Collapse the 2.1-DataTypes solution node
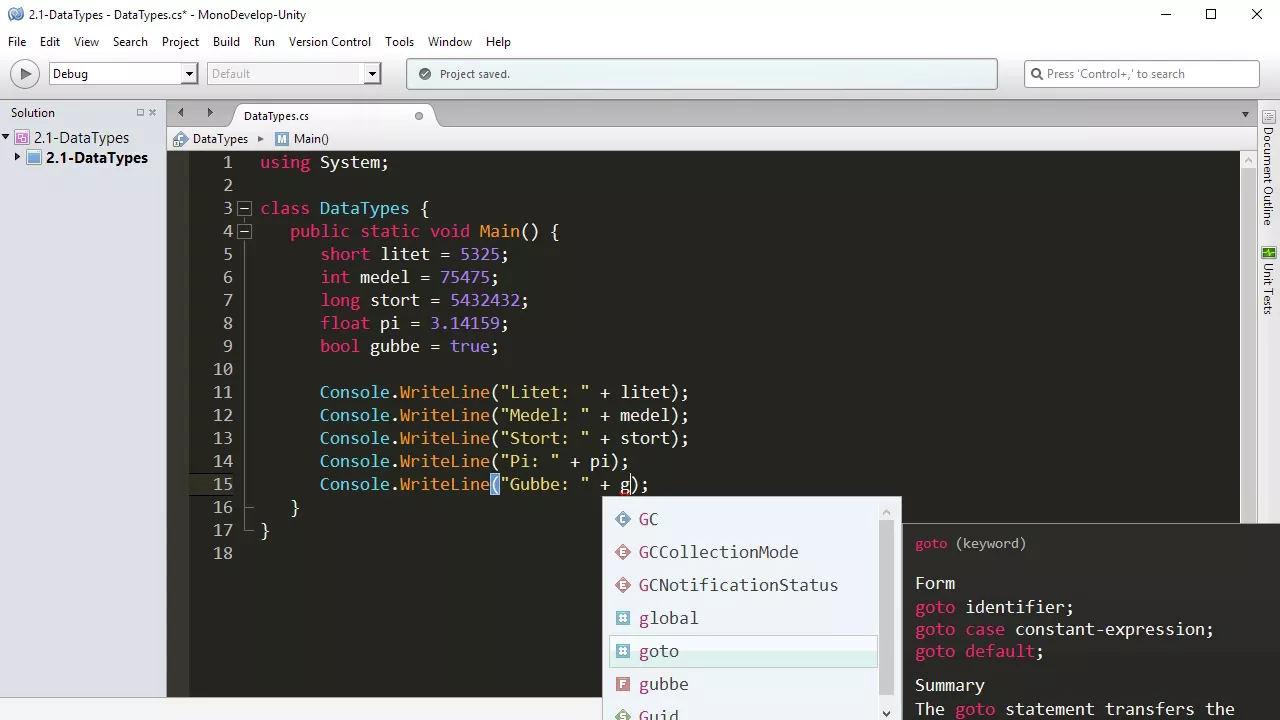The image size is (1280, 720). (x=5, y=138)
